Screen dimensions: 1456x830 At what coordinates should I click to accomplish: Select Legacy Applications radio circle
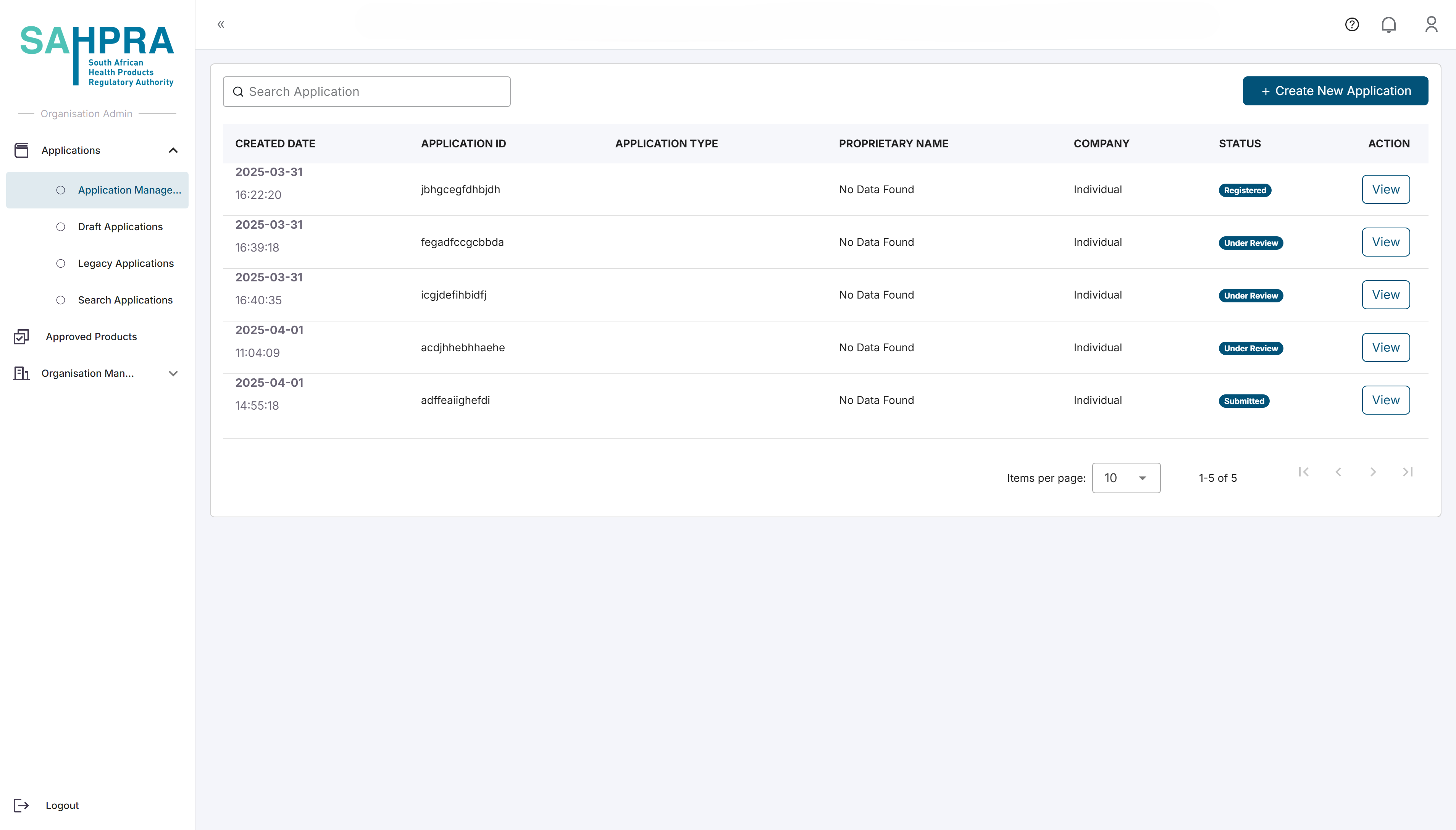click(x=61, y=263)
